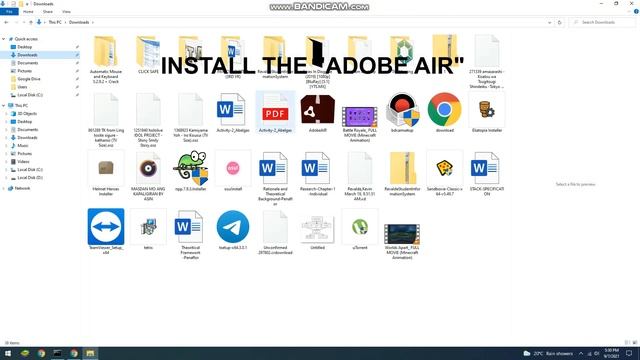Open Local Disk (C:) in Quick access
This screenshot has height=360, width=640.
coord(30,95)
